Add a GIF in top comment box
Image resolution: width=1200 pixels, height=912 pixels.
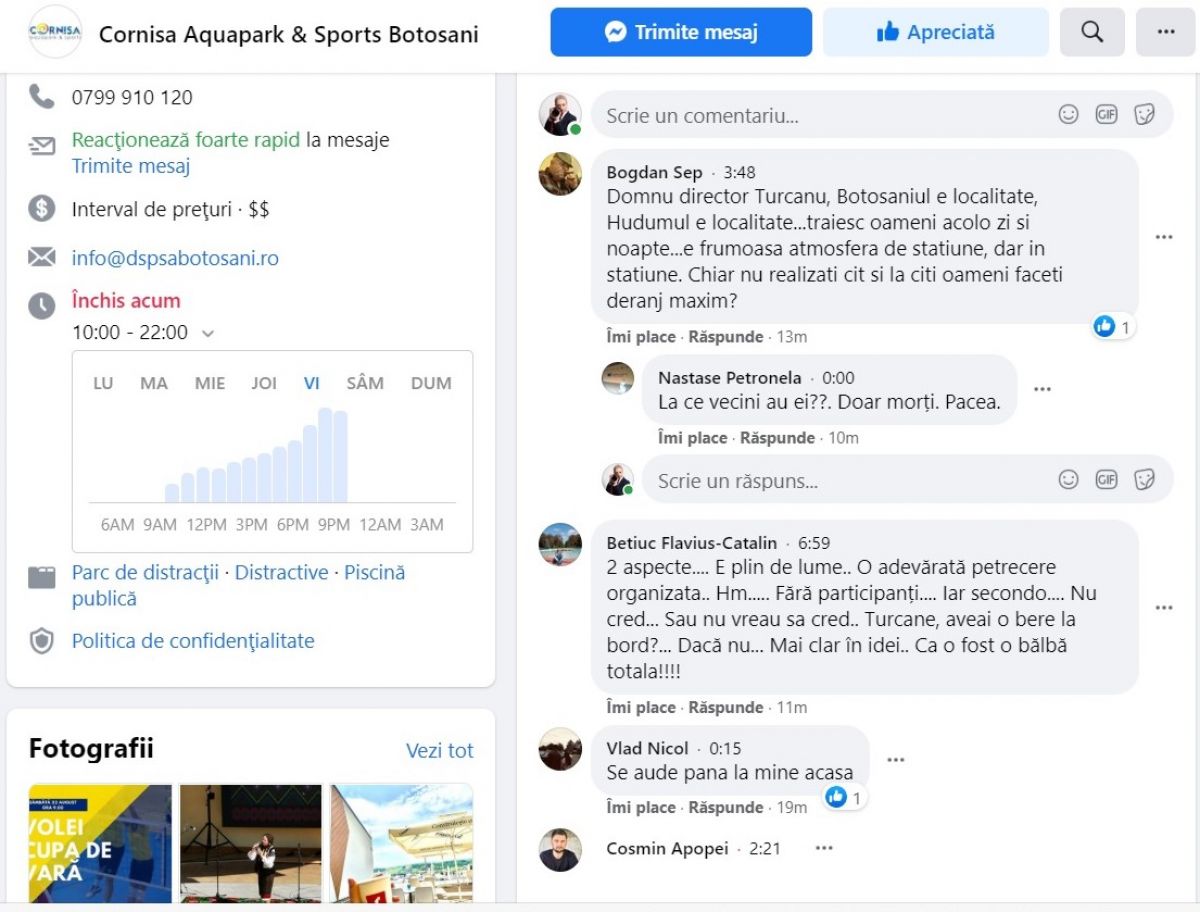pyautogui.click(x=1106, y=115)
